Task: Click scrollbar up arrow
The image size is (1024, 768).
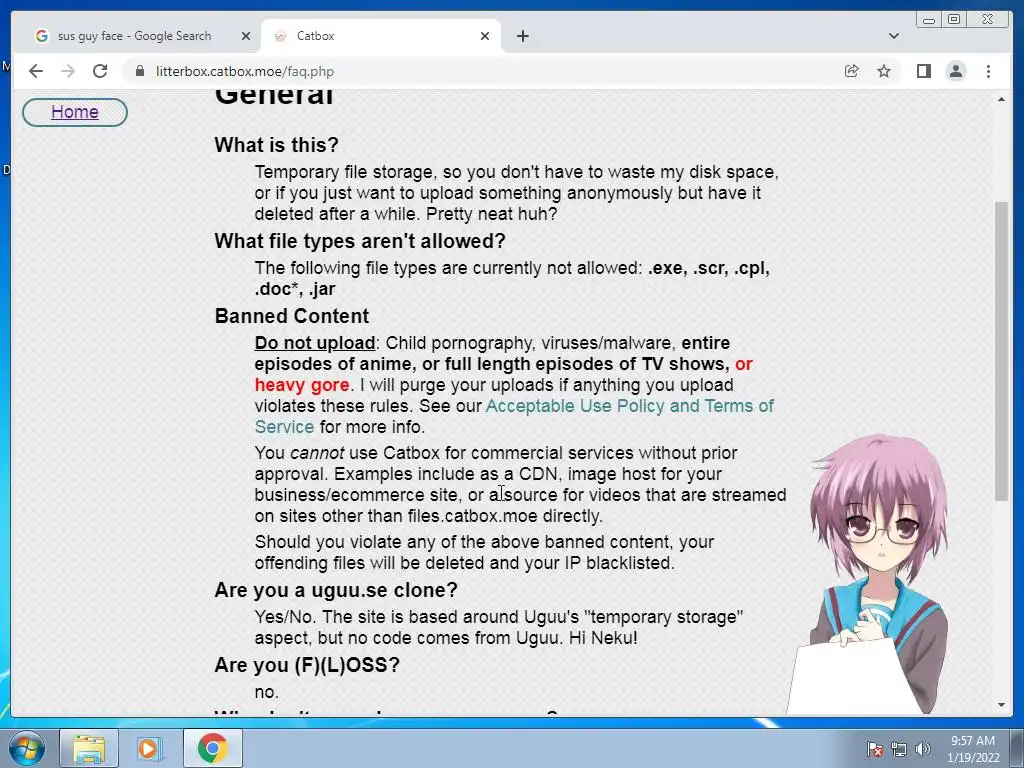Action: [x=1001, y=99]
